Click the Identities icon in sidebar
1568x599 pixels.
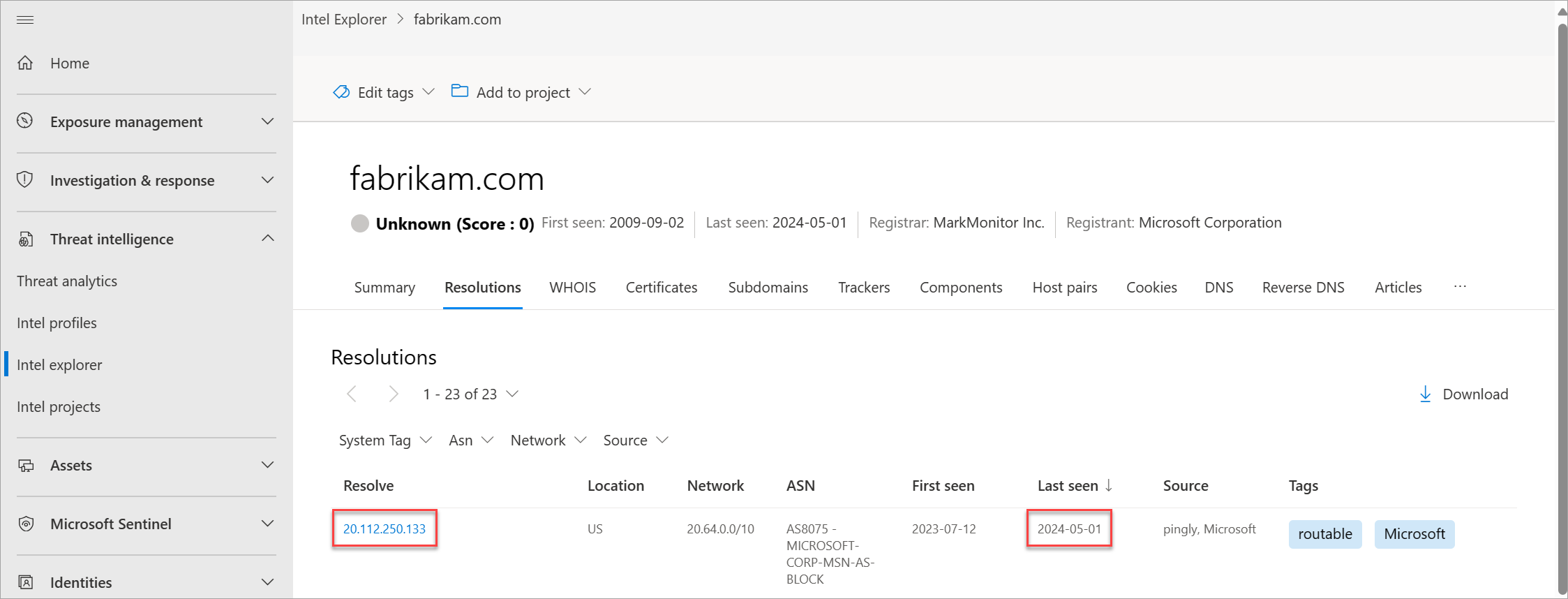(26, 582)
